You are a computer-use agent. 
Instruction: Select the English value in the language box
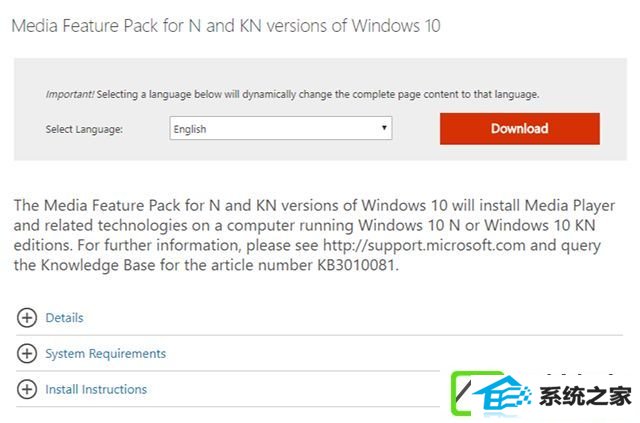click(x=190, y=129)
